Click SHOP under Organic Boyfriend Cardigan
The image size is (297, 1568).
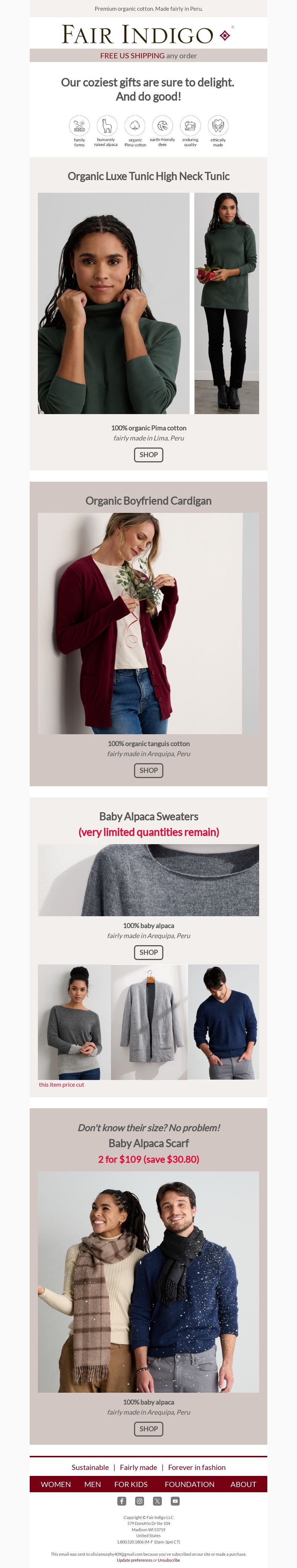[x=148, y=770]
